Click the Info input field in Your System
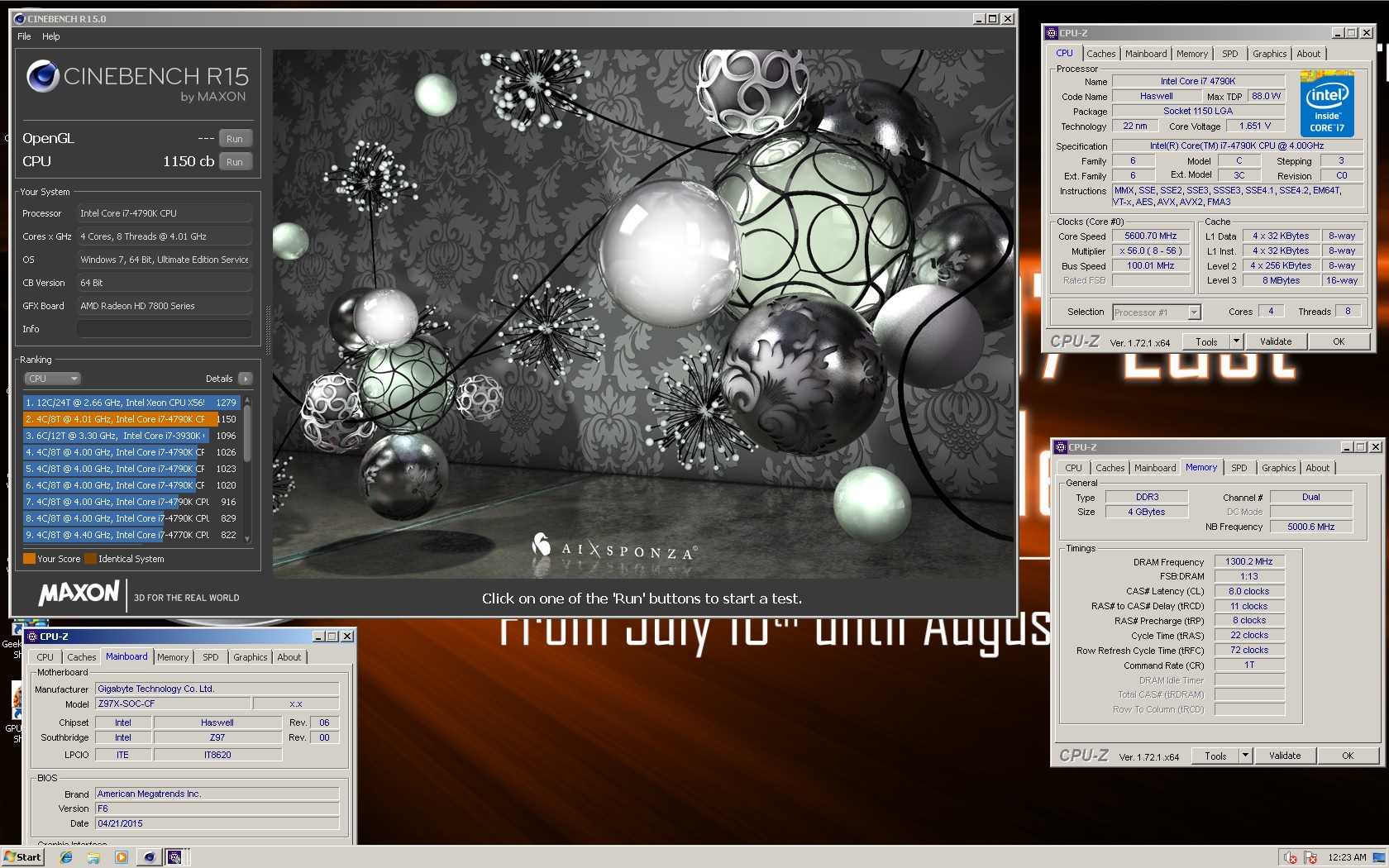This screenshot has height=868, width=1389. click(x=164, y=329)
